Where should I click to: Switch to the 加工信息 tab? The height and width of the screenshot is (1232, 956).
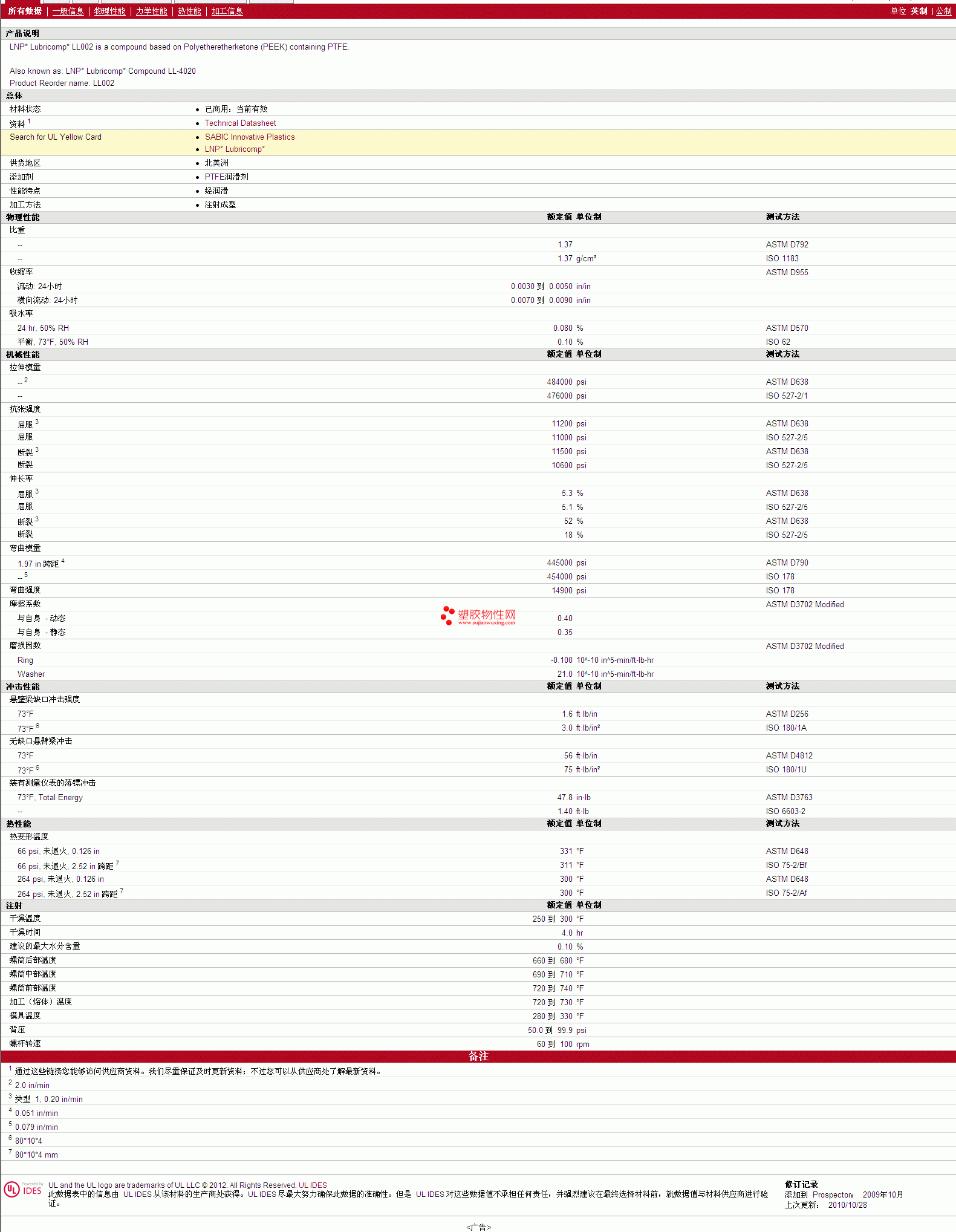227,11
